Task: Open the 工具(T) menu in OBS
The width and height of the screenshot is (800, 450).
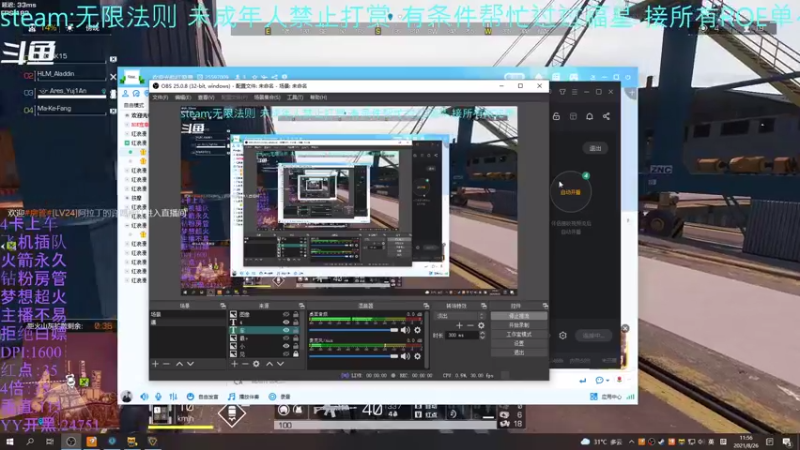Action: point(295,97)
